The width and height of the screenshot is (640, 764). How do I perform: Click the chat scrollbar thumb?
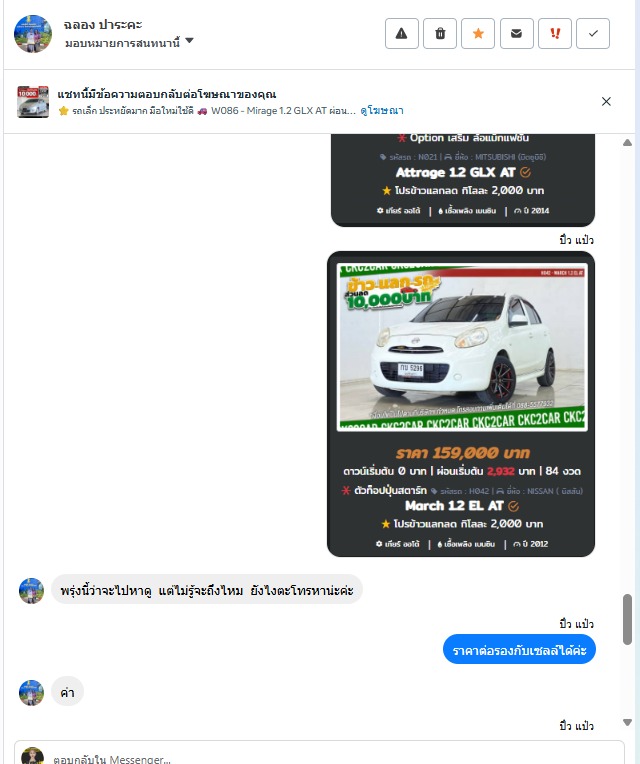[627, 619]
